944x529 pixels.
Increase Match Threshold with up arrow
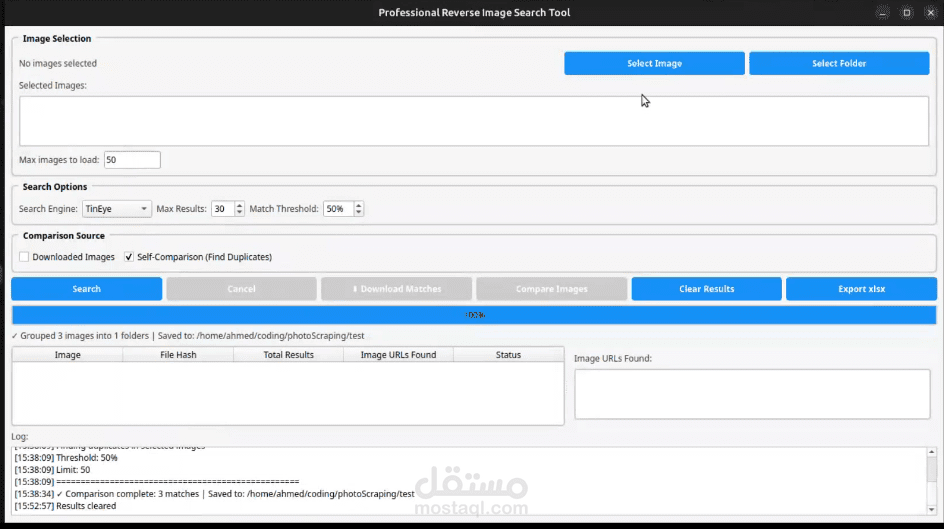tap(358, 205)
